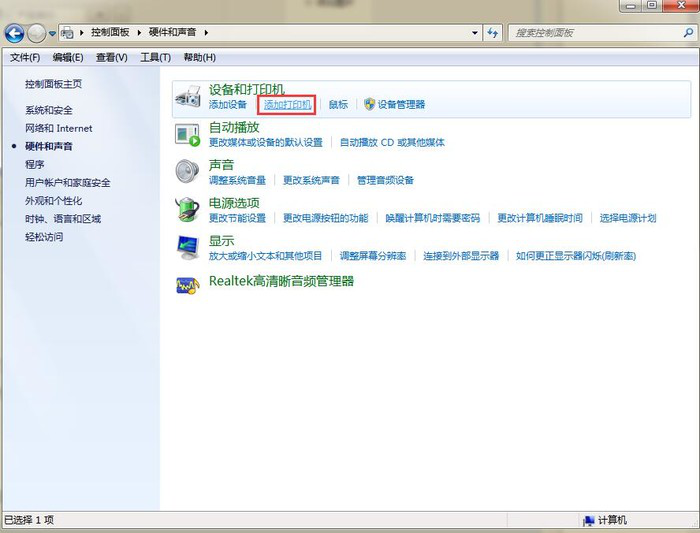Open the 工具(T) menu
700x533 pixels.
(155, 57)
